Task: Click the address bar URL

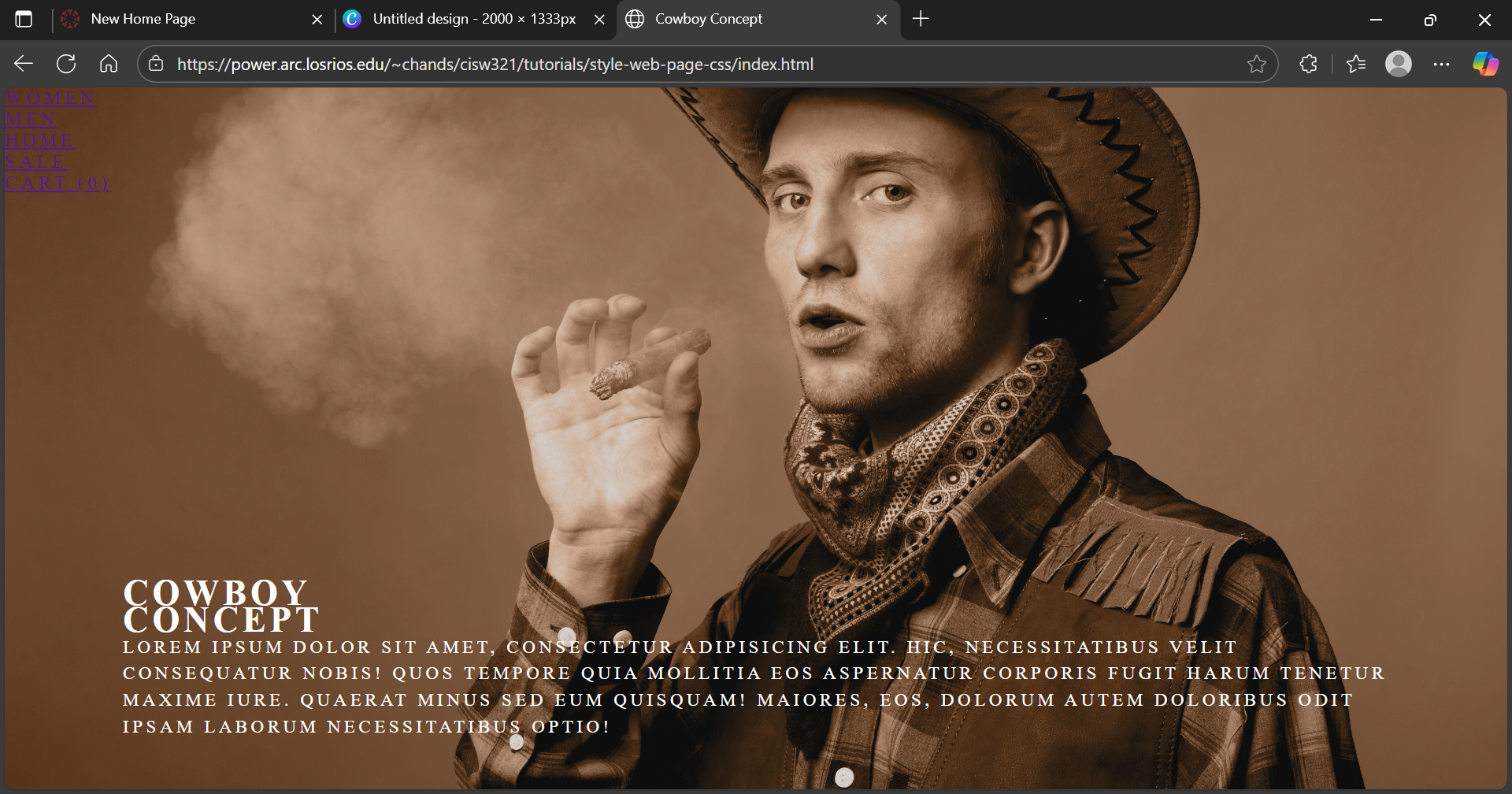Action: click(495, 65)
